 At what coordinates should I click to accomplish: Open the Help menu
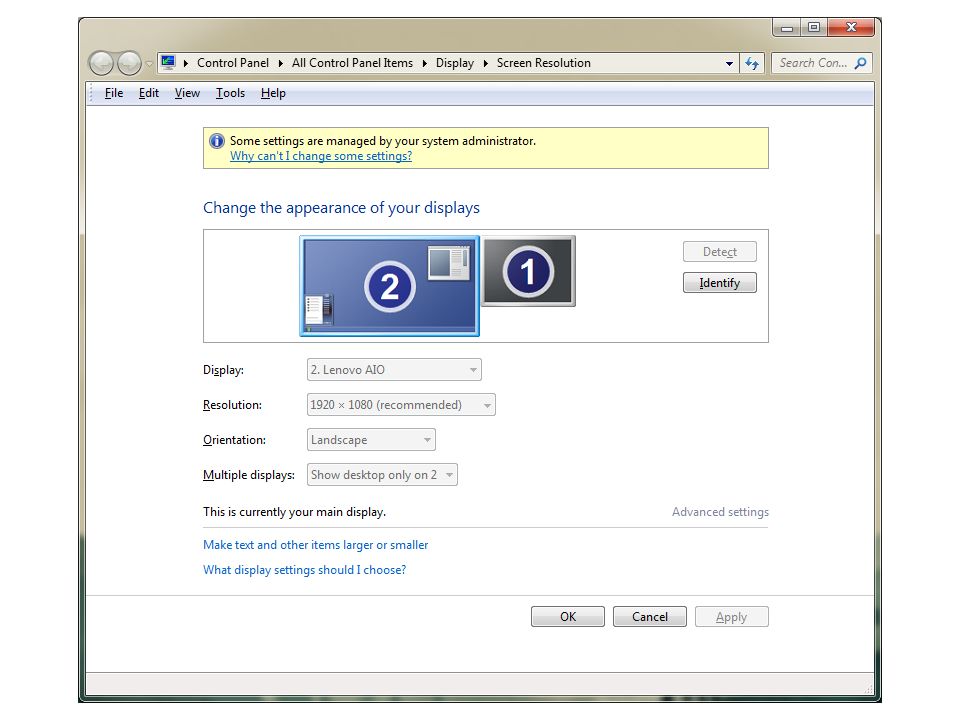point(273,93)
